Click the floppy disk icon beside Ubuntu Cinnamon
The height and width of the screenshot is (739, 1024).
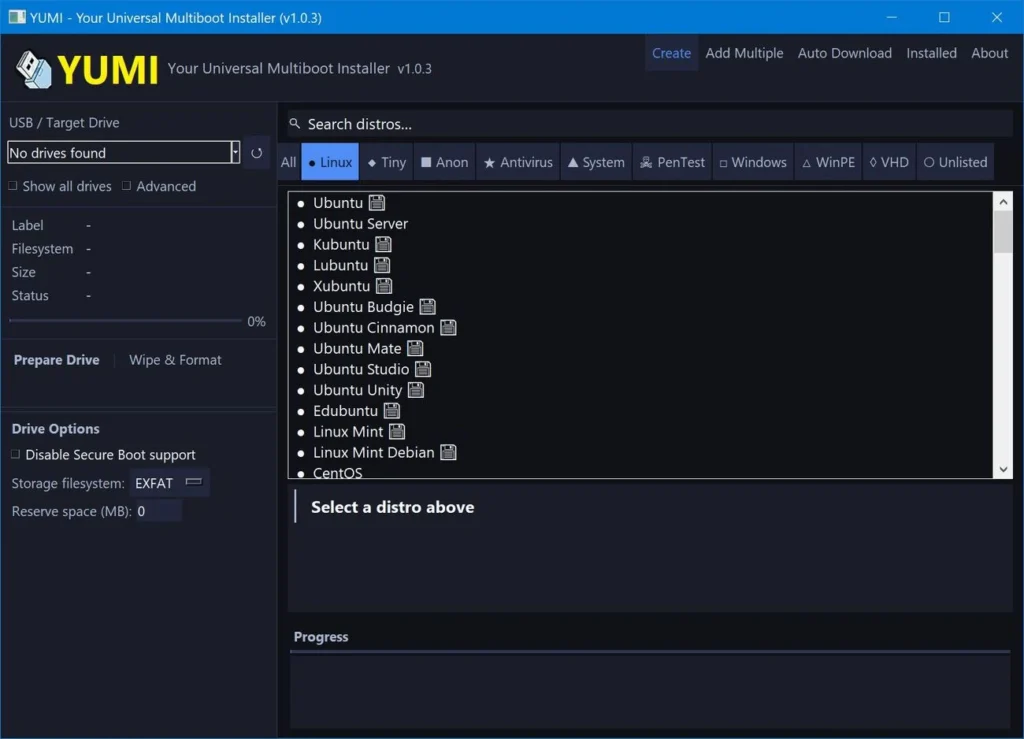[448, 328]
